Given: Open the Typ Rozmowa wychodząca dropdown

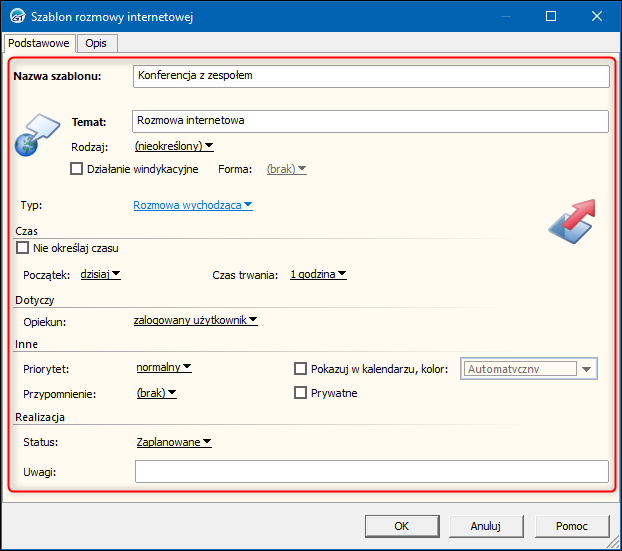Looking at the screenshot, I should pos(193,205).
